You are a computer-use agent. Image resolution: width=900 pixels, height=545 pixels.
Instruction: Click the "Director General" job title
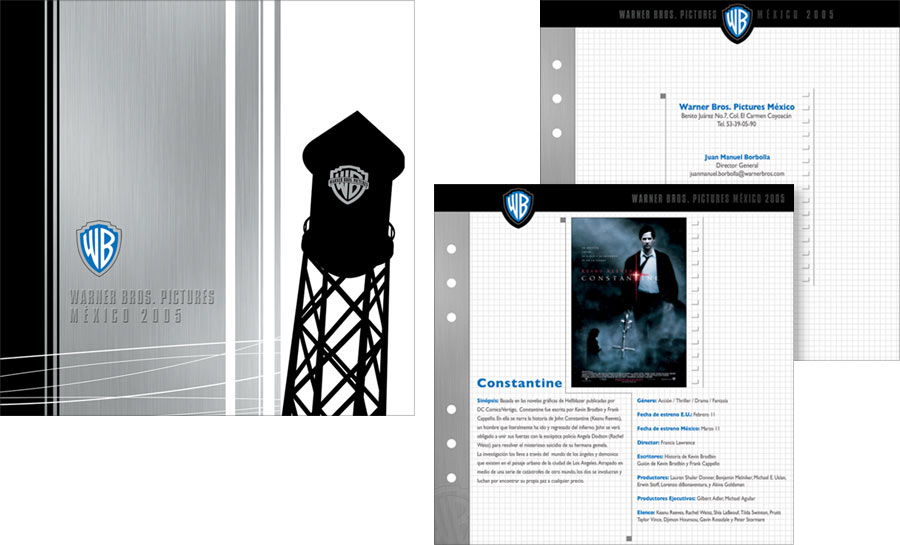pyautogui.click(x=737, y=165)
